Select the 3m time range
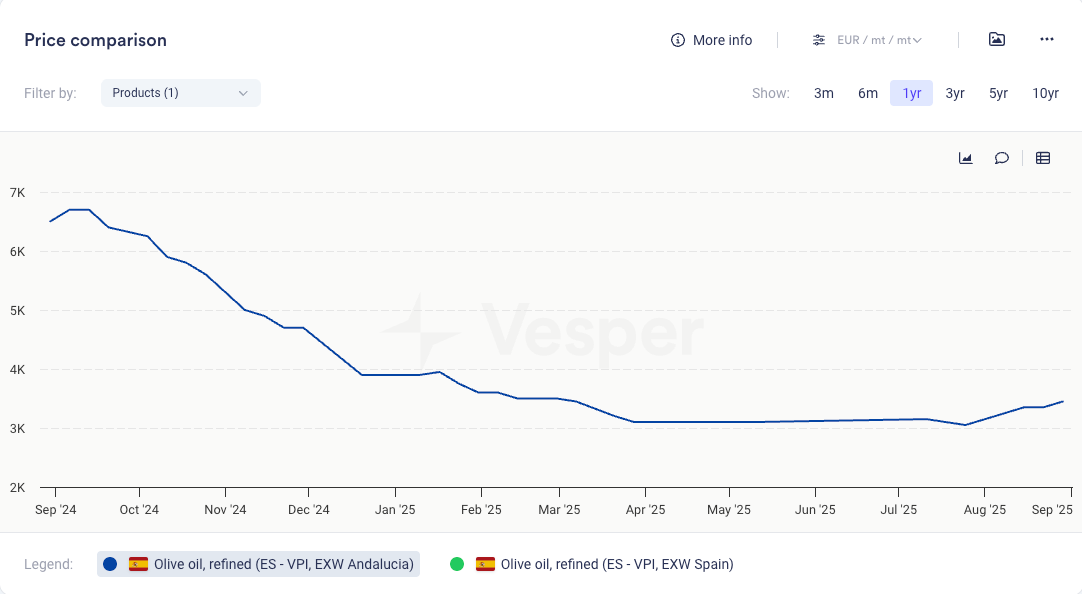 tap(823, 93)
